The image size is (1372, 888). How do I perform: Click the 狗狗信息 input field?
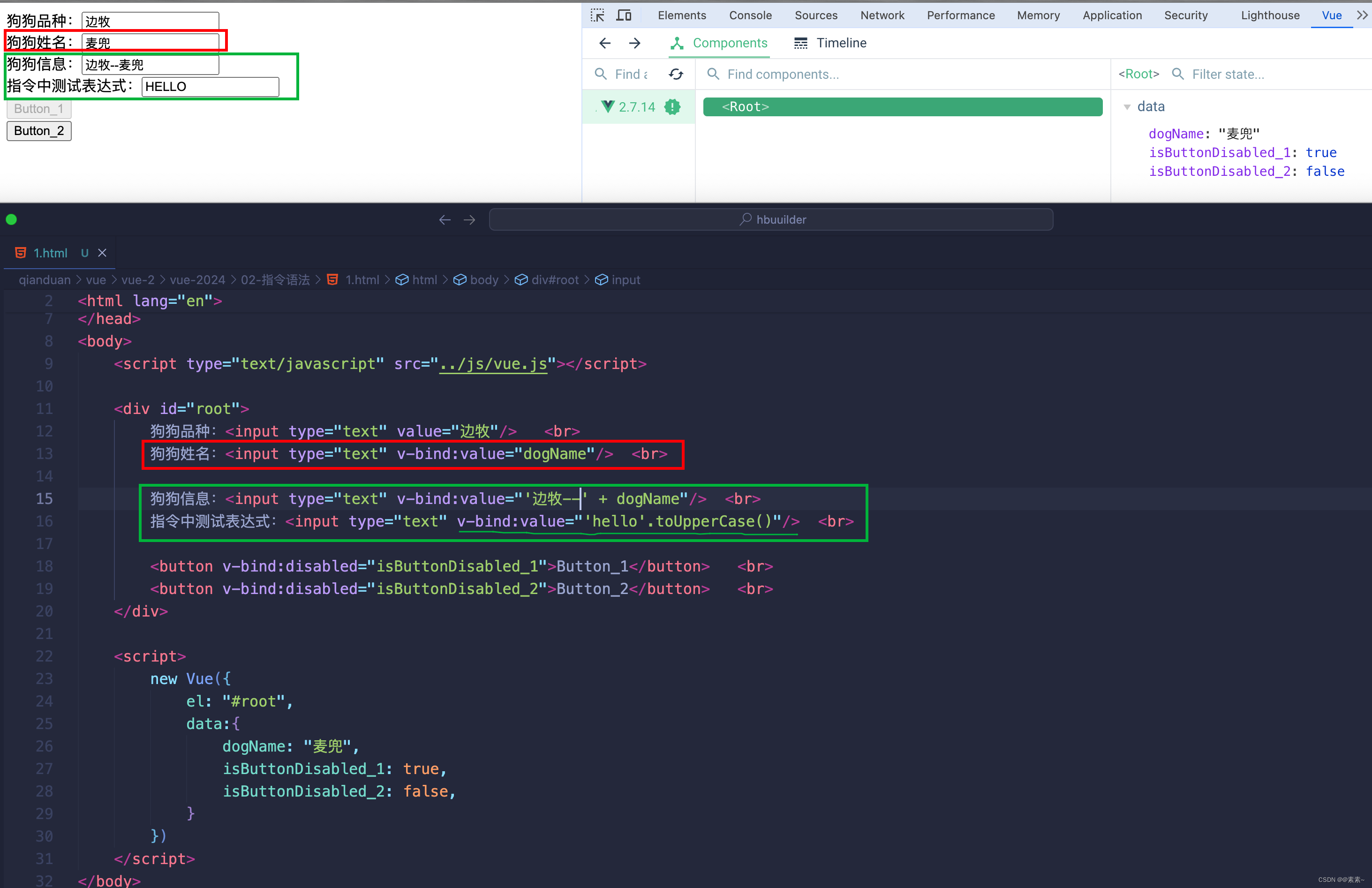(x=151, y=65)
